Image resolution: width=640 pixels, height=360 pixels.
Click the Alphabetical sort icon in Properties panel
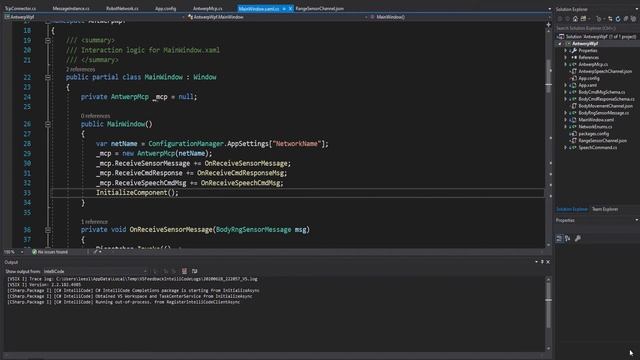coord(568,238)
